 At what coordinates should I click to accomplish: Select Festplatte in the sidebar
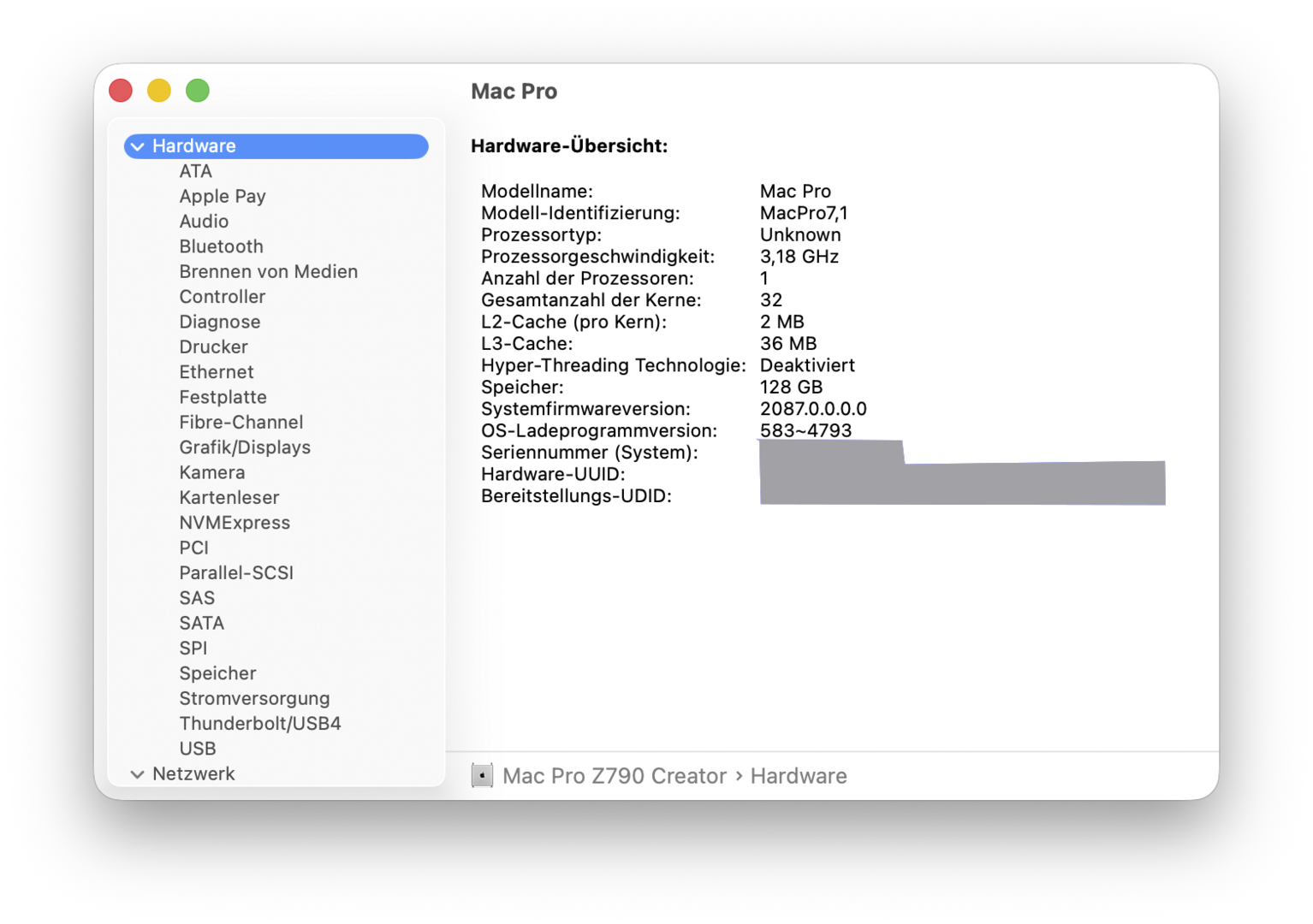(x=223, y=397)
